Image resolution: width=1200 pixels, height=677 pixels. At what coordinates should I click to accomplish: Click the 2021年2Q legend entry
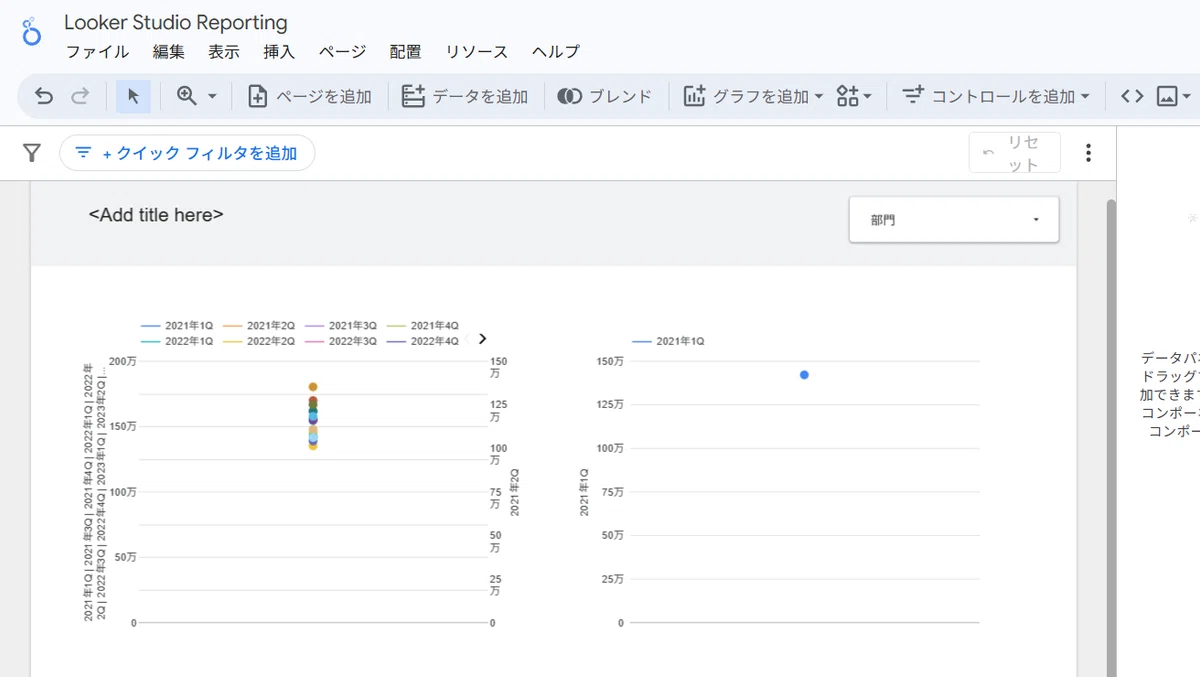259,326
